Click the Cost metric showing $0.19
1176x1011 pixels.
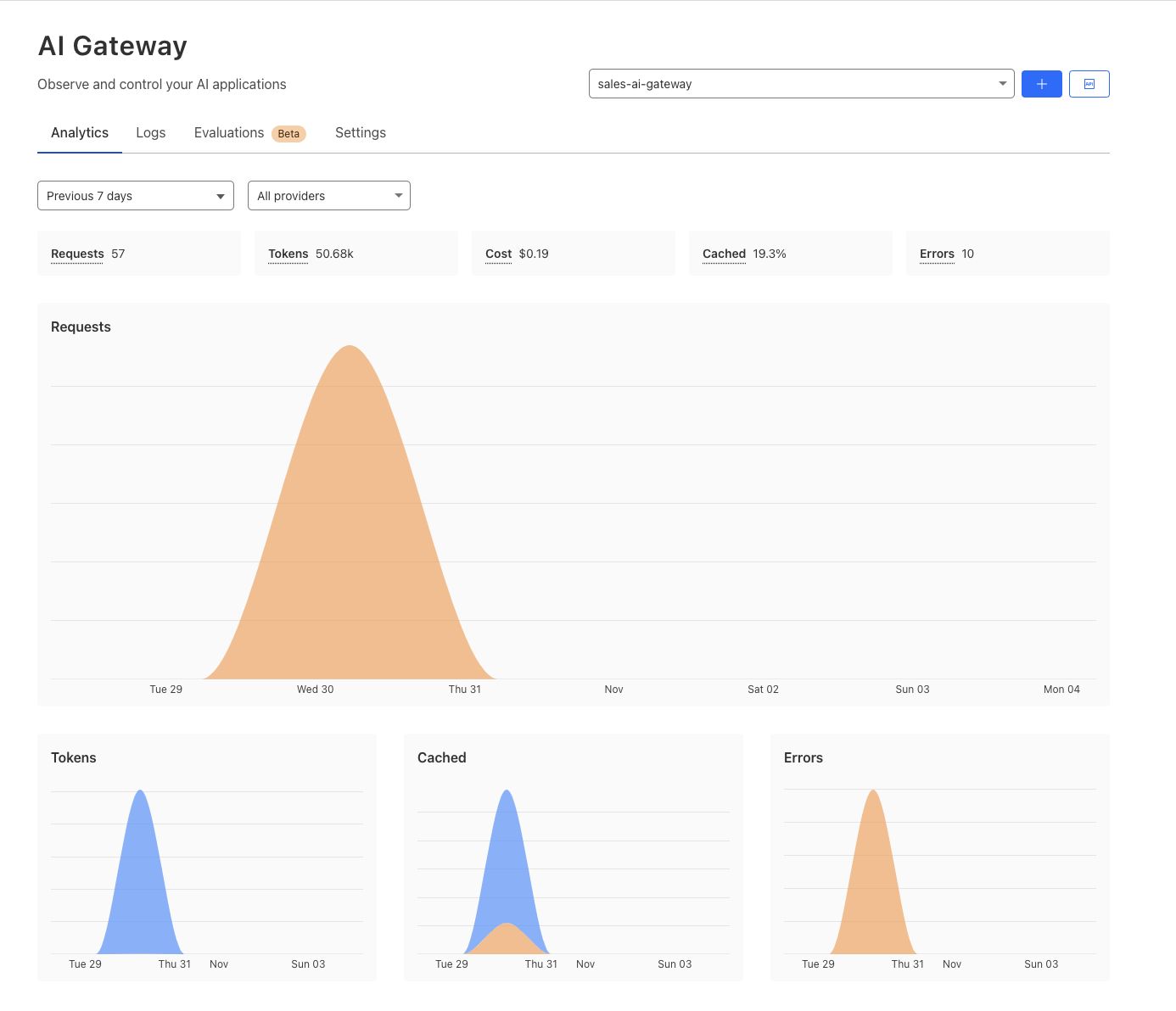click(573, 253)
